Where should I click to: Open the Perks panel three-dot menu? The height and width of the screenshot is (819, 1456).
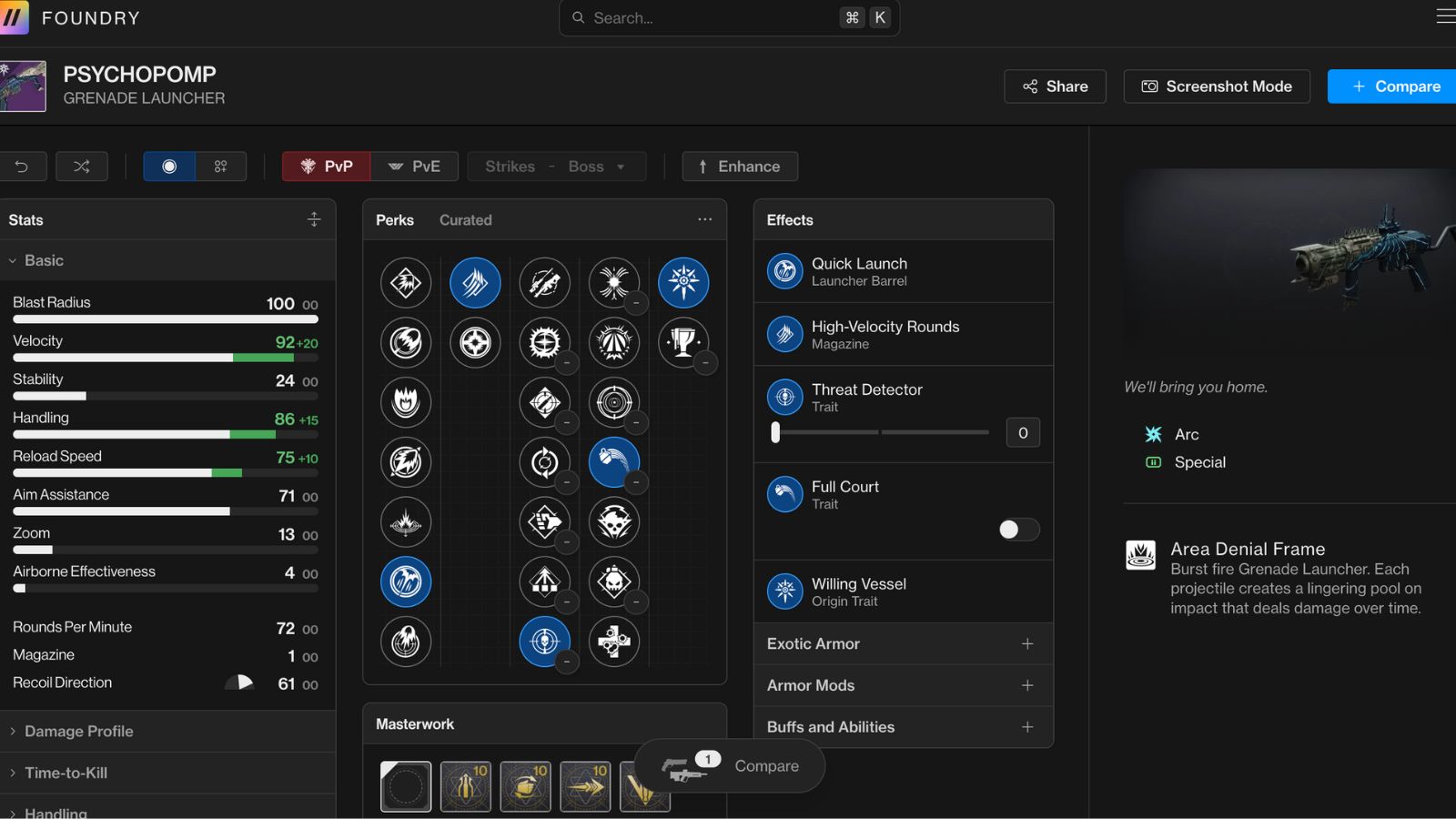(x=704, y=219)
